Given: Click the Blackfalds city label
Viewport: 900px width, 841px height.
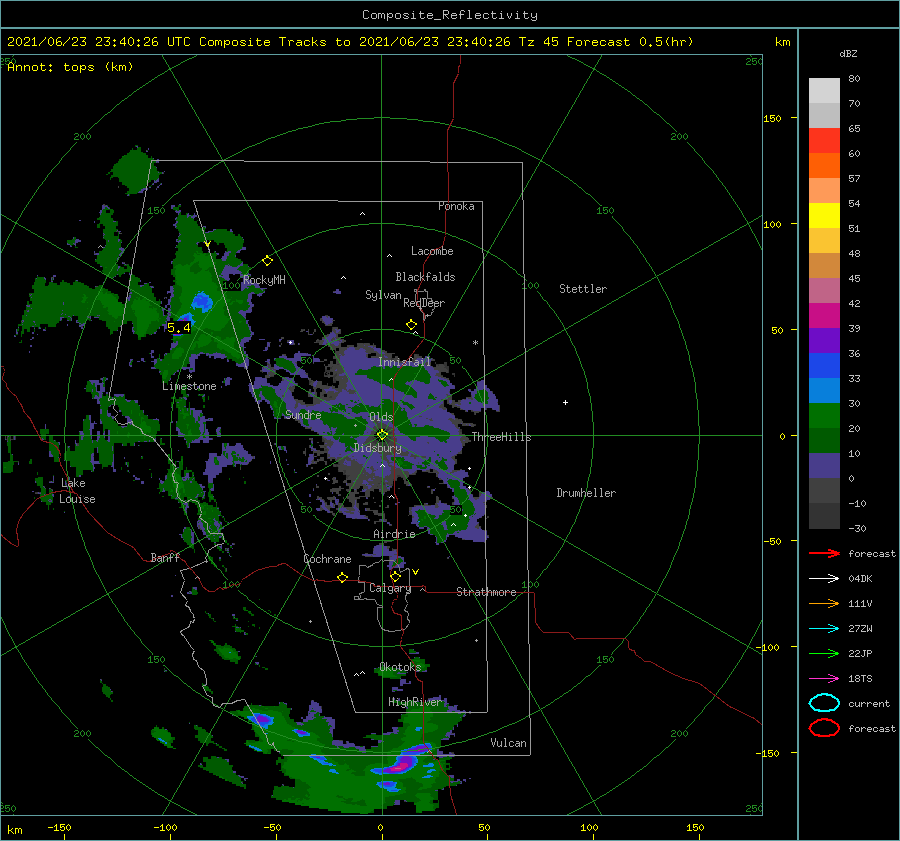Looking at the screenshot, I should (x=425, y=277).
